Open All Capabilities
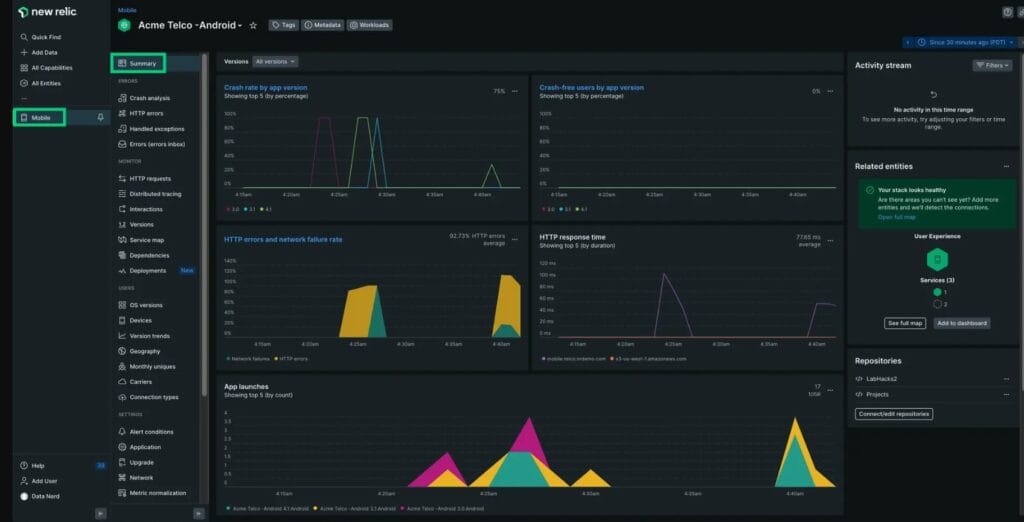This screenshot has height=522, width=1024. (x=46, y=68)
